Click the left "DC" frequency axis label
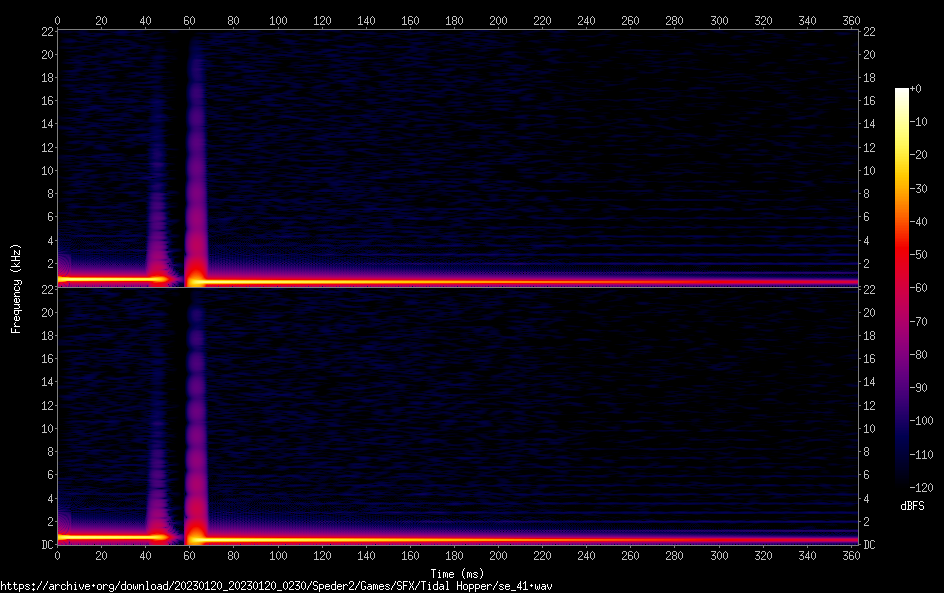This screenshot has height=593, width=944. pos(46,544)
